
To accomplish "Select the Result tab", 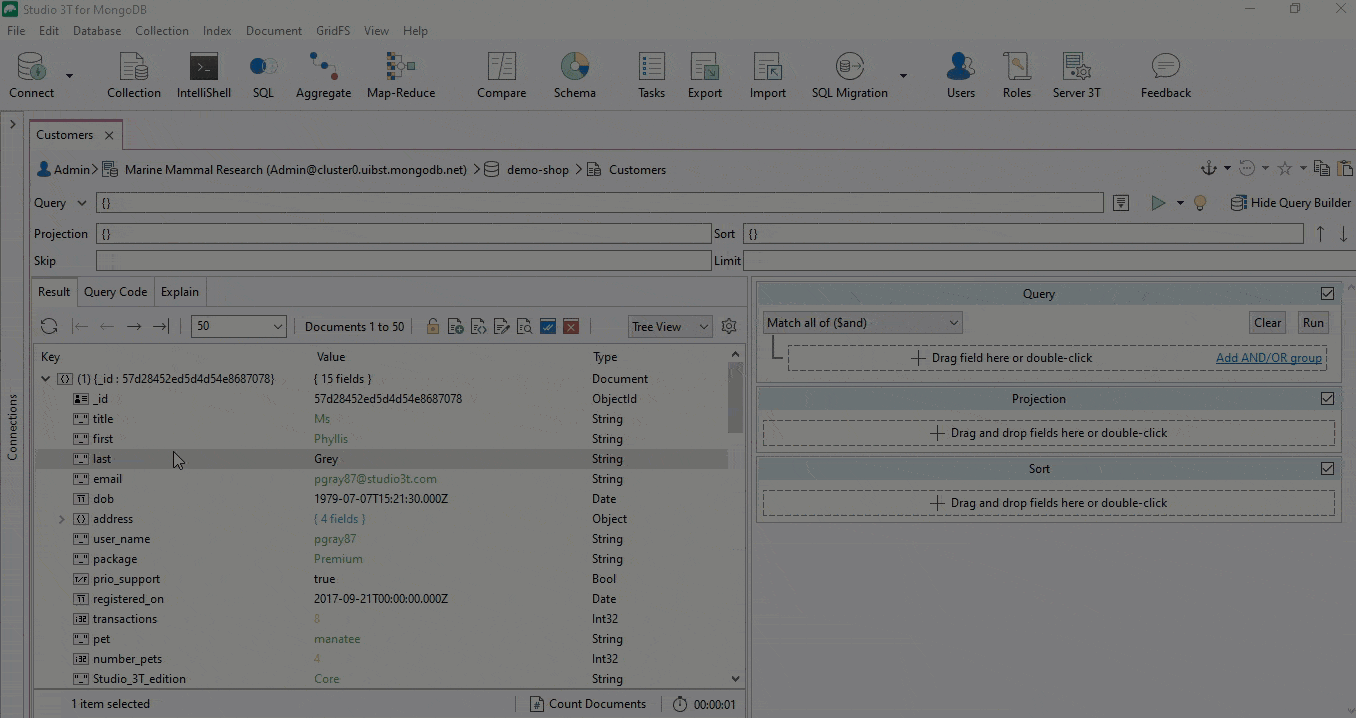I will (54, 292).
